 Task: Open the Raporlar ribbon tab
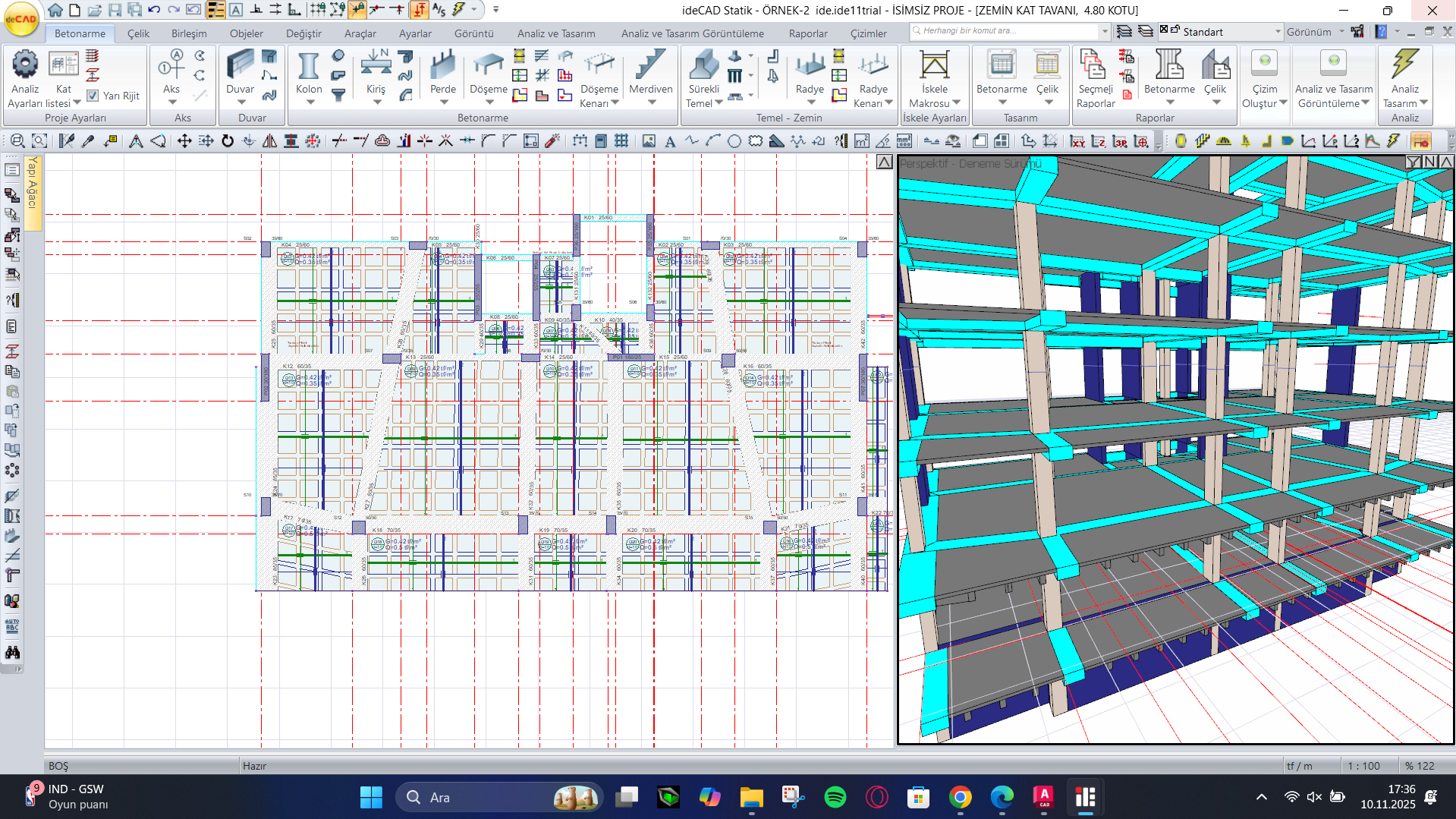pyautogui.click(x=808, y=33)
